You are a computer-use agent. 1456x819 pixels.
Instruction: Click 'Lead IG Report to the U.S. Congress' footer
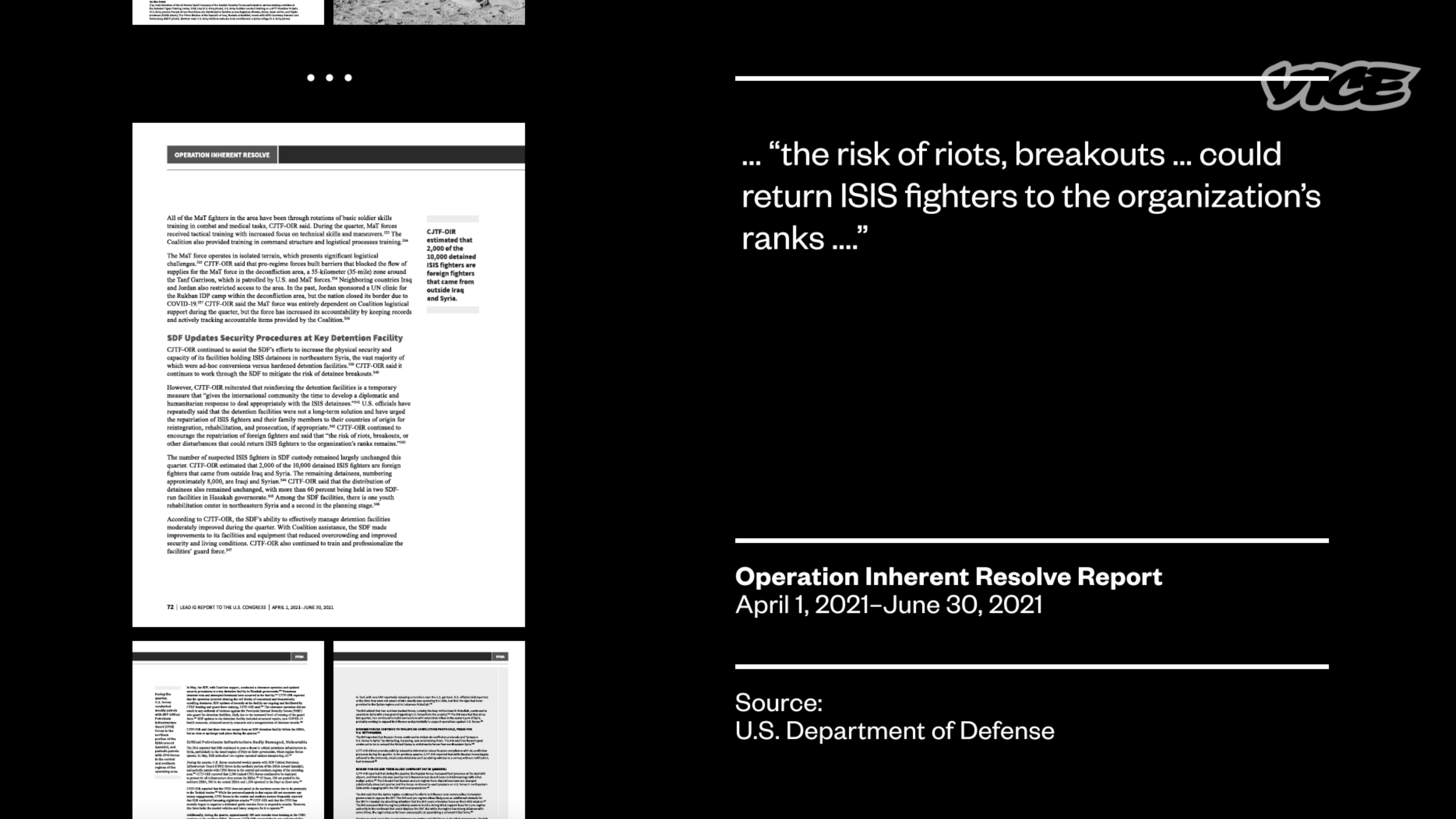click(x=223, y=608)
